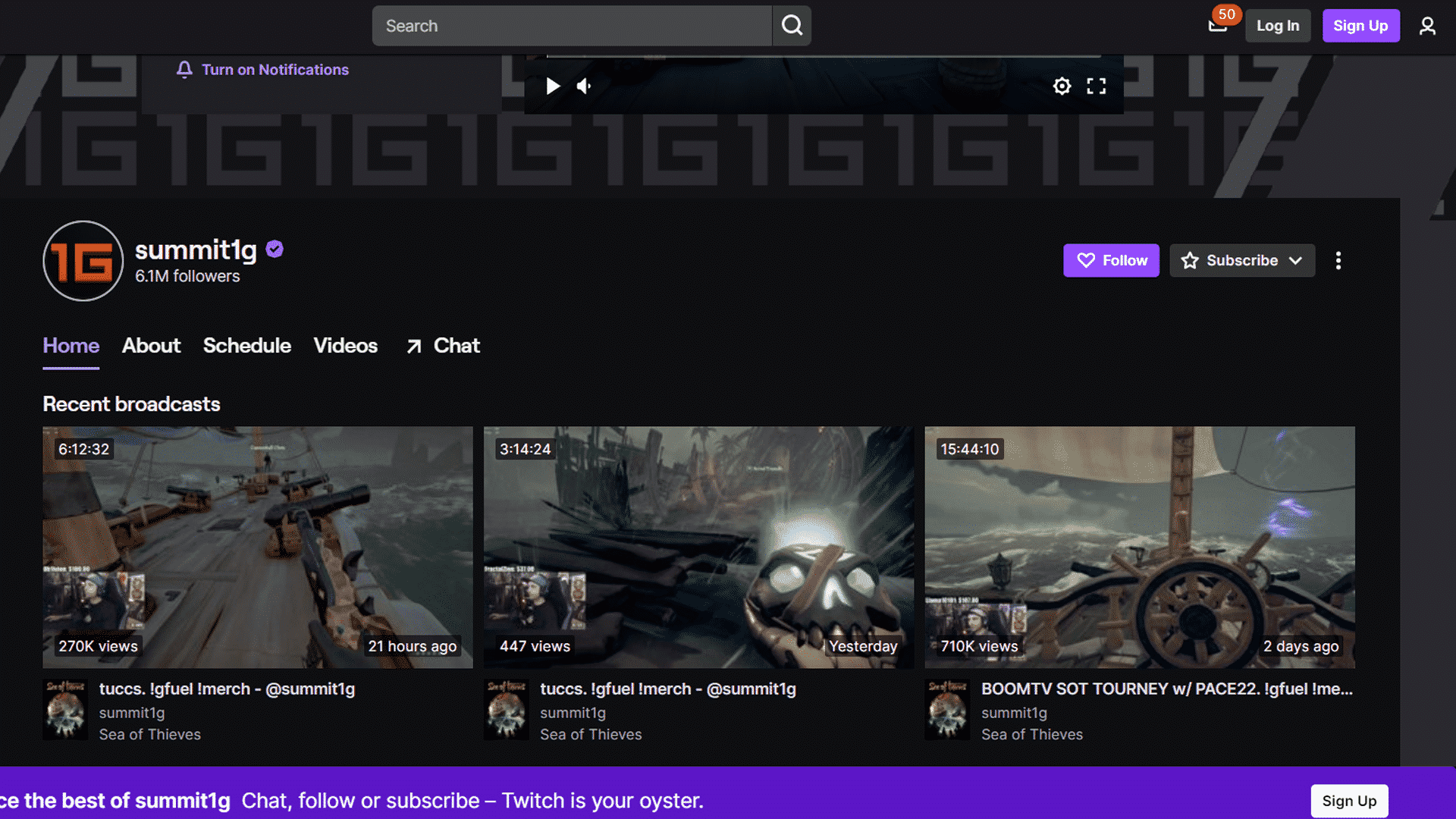Turn on Notifications link
This screenshot has height=819, width=1456.
(275, 70)
